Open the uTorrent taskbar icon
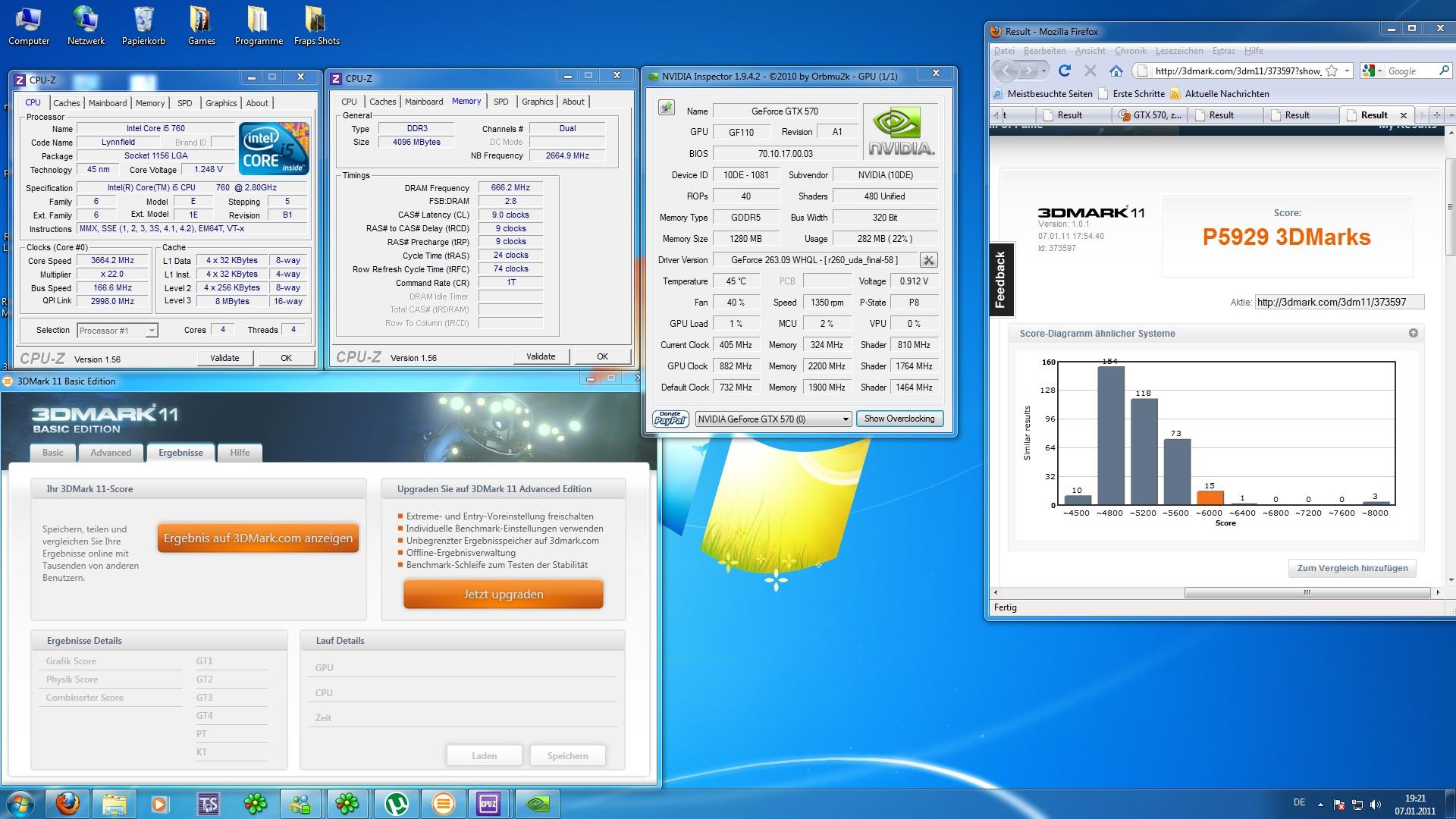Screen dimensions: 1456x819 (396, 803)
